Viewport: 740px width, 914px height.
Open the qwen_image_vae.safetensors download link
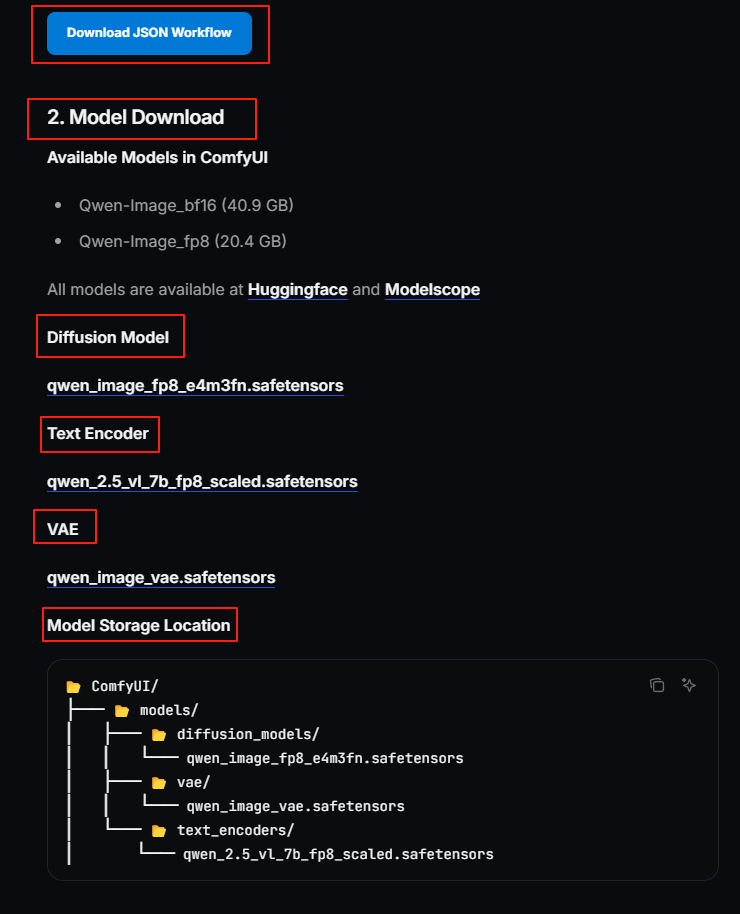tap(161, 578)
